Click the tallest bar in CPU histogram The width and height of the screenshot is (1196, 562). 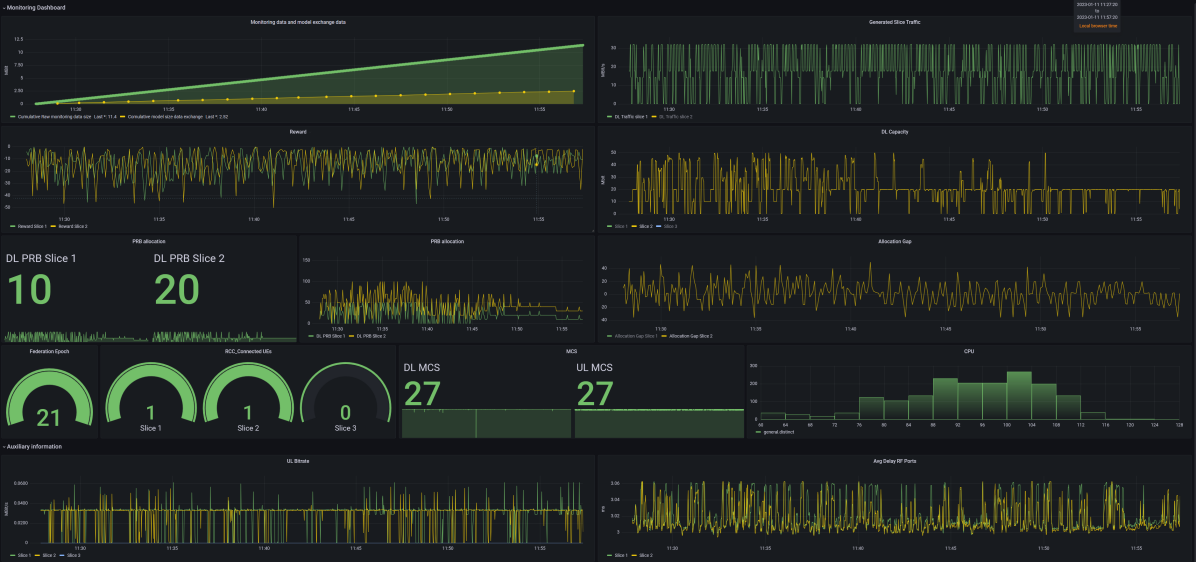(1018, 395)
